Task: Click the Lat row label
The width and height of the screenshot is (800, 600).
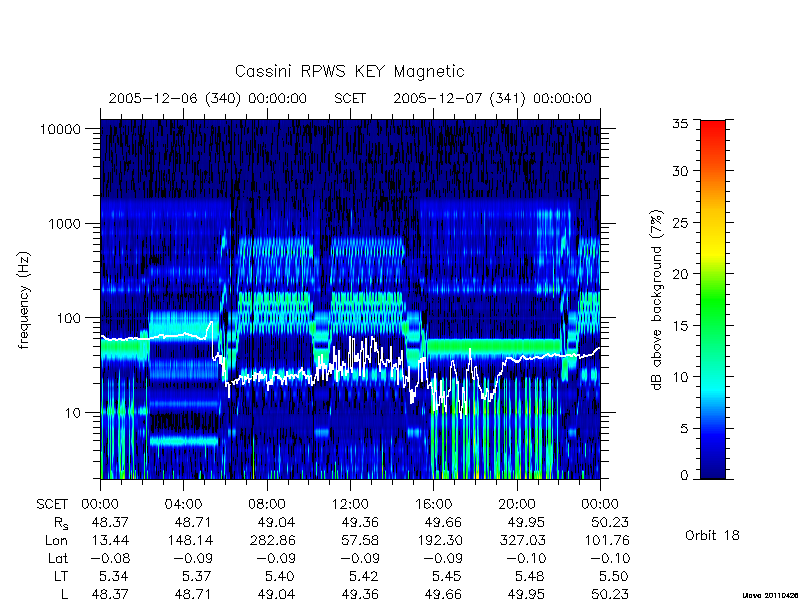Action: [58, 559]
